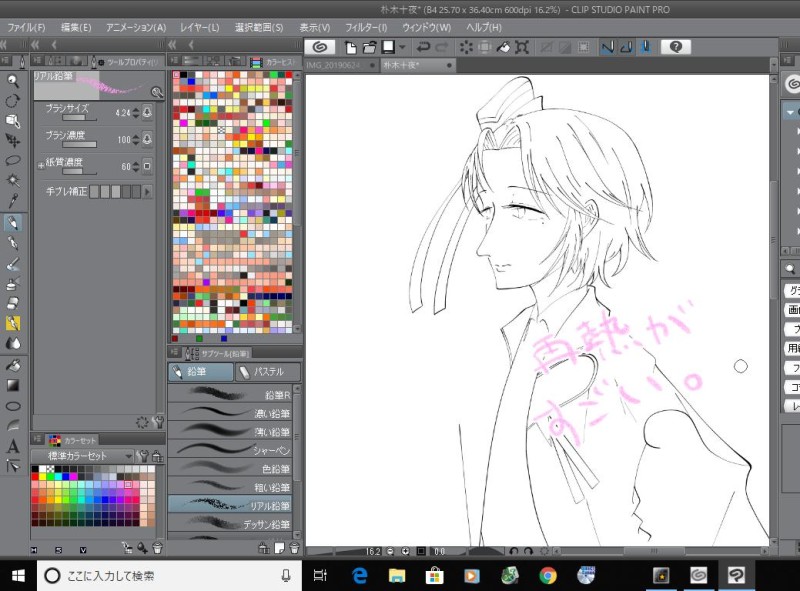Viewport: 800px width, 591px height.
Task: Click the Fill bucket icon in command bar
Action: pos(503,47)
